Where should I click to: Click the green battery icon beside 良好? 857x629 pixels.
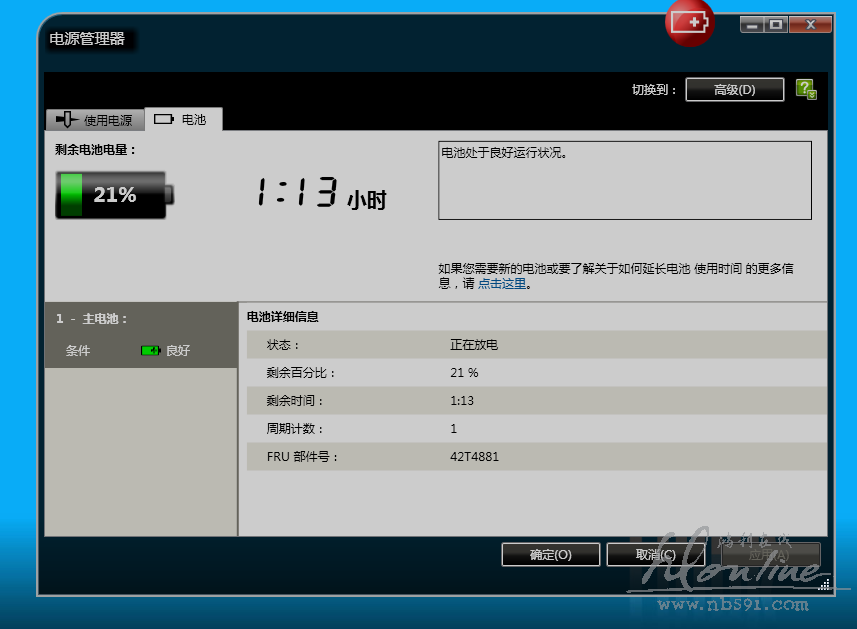click(x=150, y=351)
